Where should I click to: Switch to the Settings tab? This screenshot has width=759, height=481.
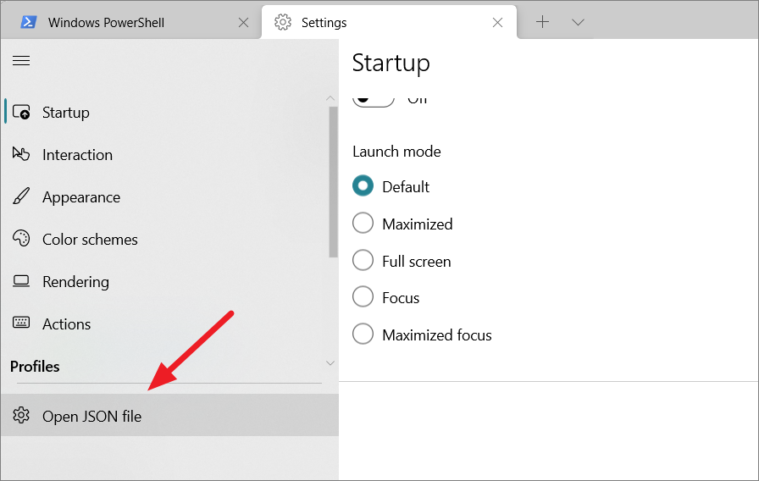pos(389,22)
